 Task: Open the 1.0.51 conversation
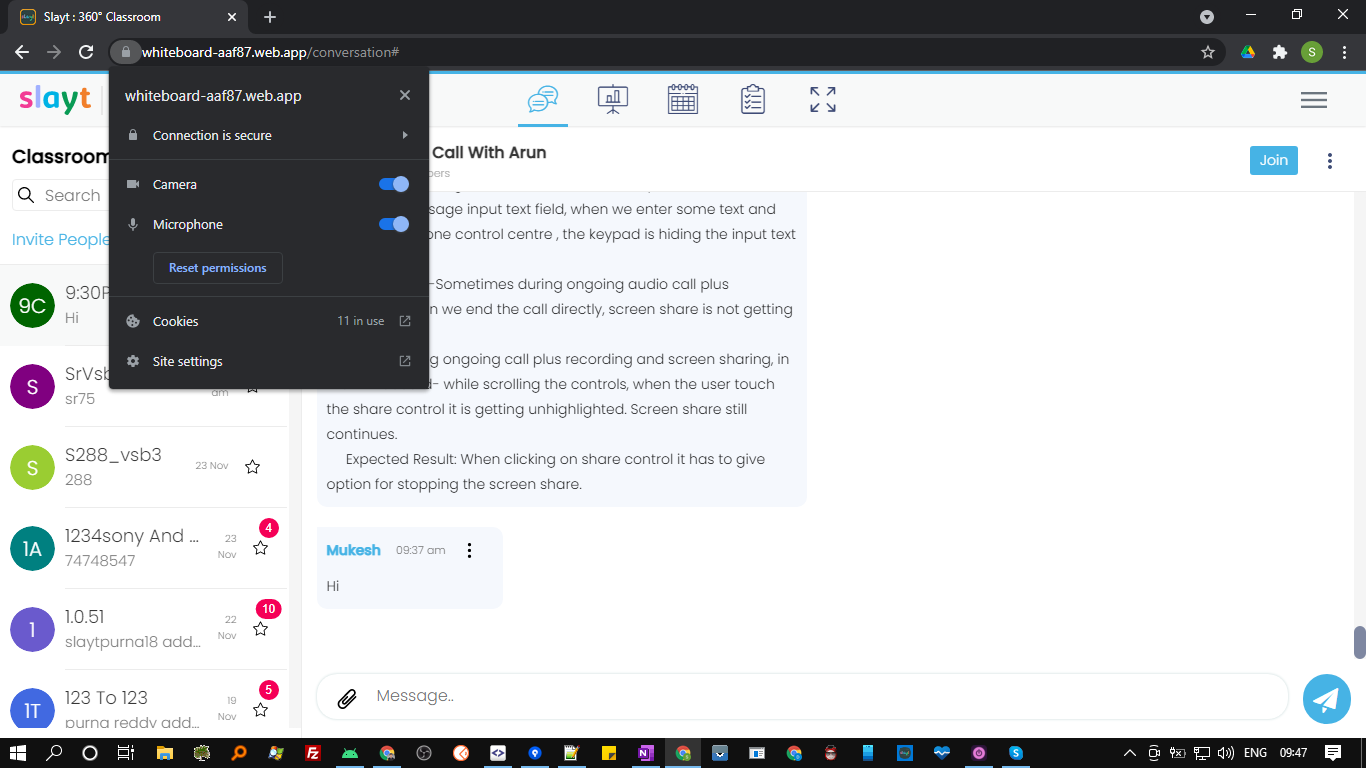pos(144,629)
